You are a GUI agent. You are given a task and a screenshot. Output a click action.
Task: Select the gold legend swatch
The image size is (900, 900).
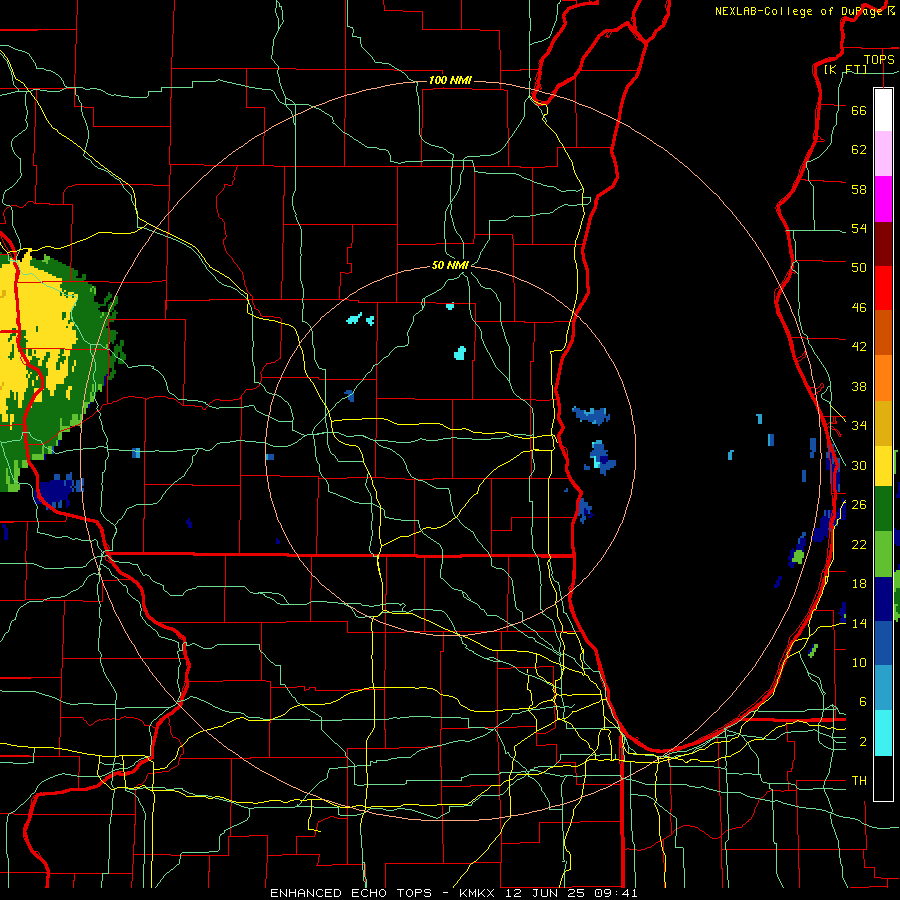coord(883,423)
